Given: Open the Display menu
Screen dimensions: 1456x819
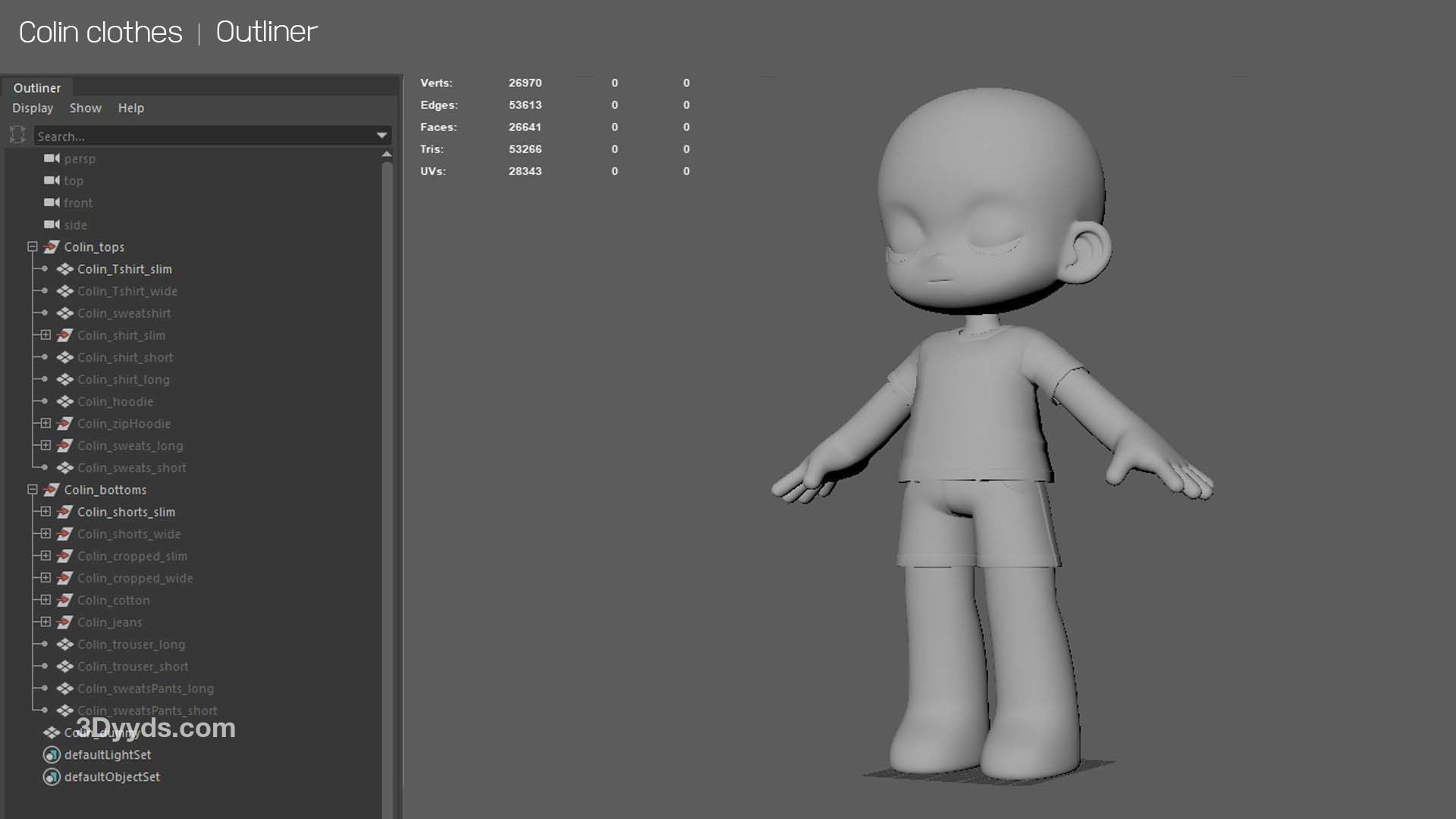Looking at the screenshot, I should point(33,108).
